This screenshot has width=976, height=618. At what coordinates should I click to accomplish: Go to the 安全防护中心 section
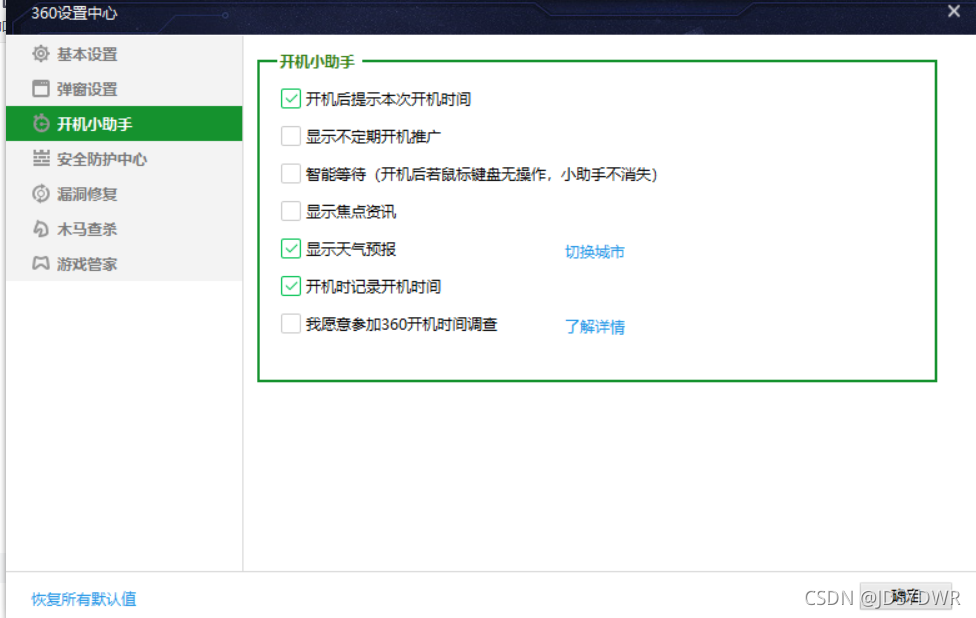click(124, 159)
